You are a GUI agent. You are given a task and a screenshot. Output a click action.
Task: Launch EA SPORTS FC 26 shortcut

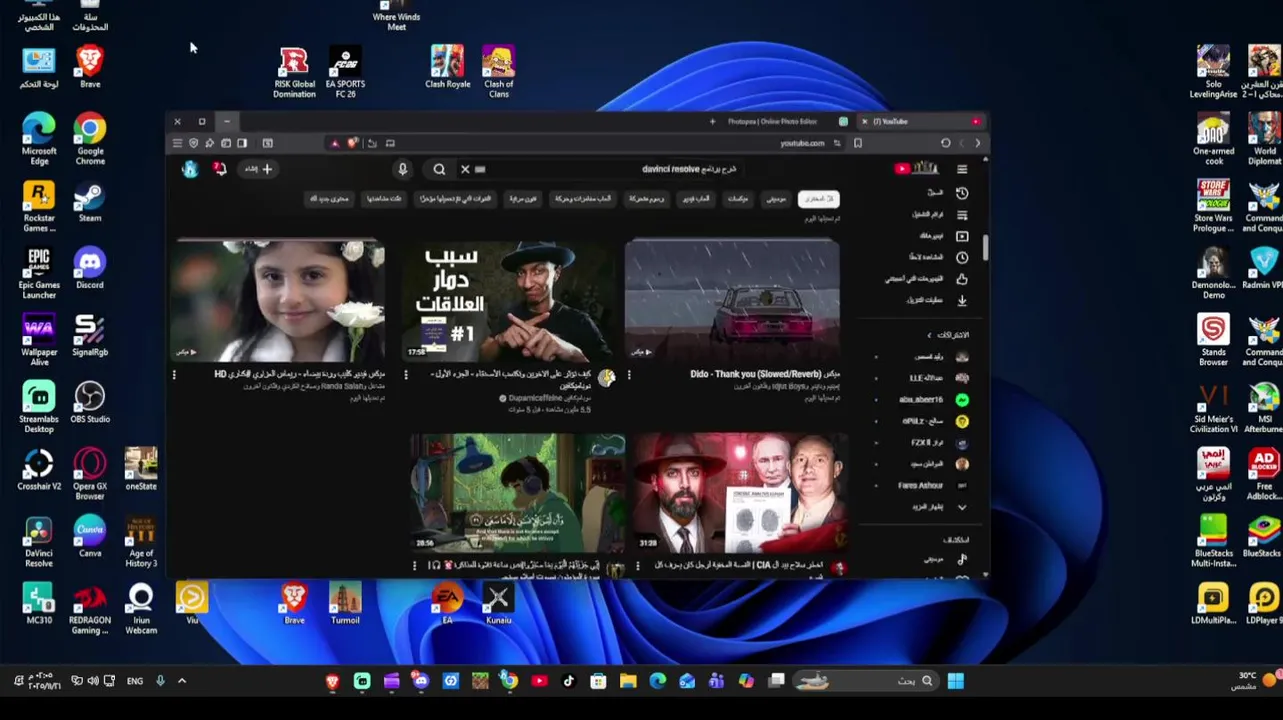345,72
